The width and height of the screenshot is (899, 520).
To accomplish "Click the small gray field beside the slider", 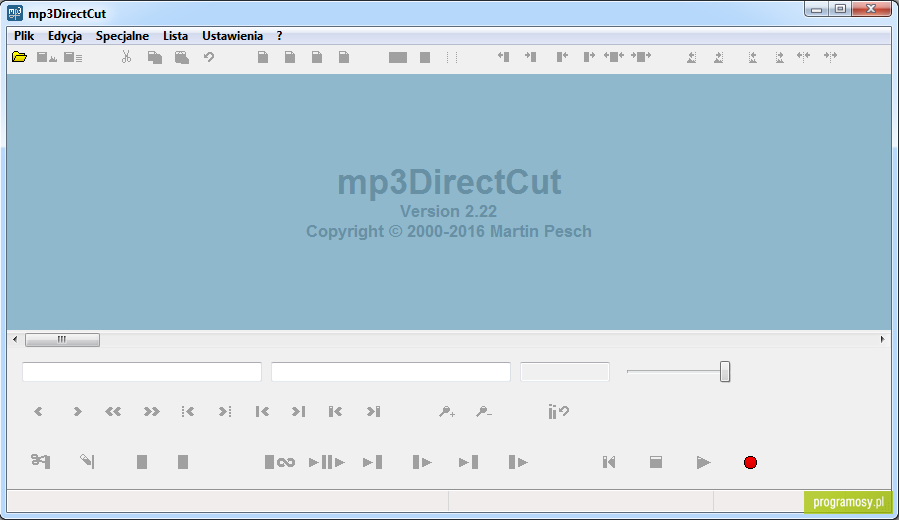I will pos(565,372).
